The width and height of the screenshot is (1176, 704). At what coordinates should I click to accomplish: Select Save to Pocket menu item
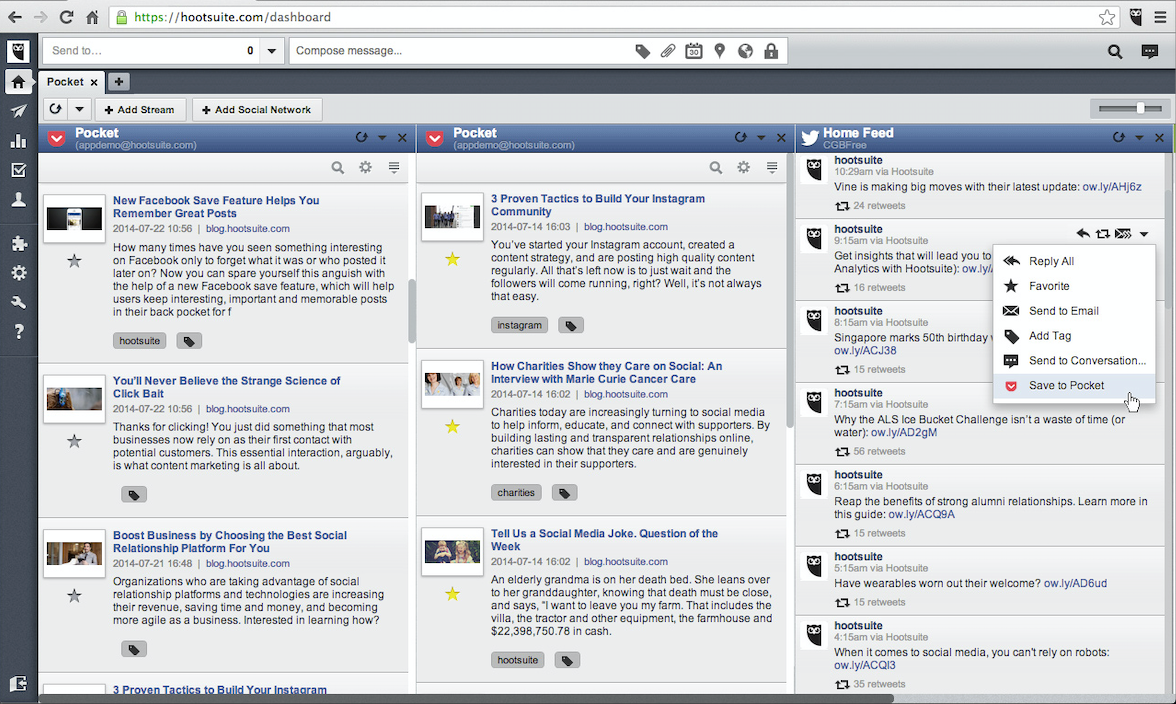pyautogui.click(x=1074, y=385)
